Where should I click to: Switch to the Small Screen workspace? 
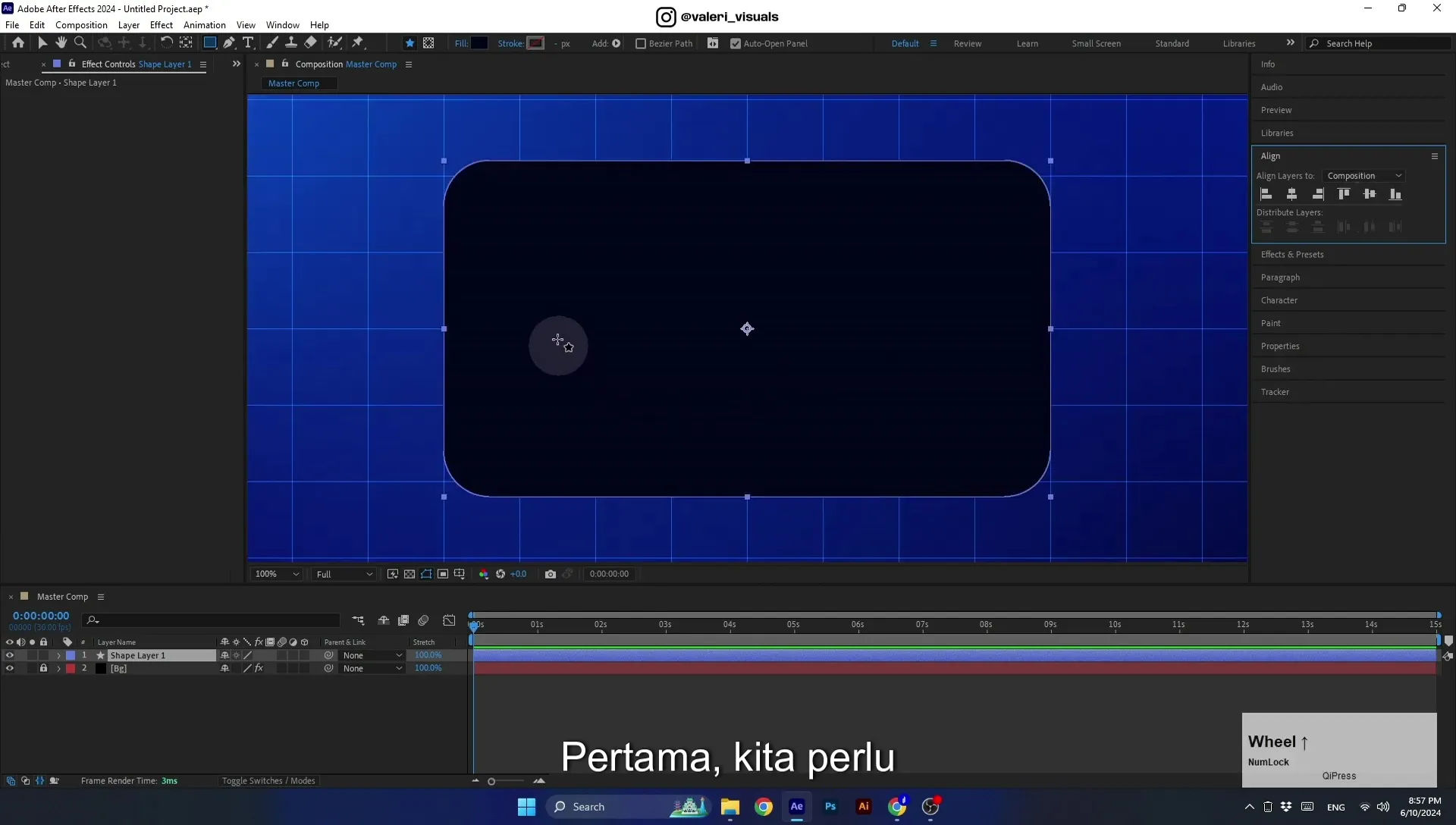[1096, 44]
